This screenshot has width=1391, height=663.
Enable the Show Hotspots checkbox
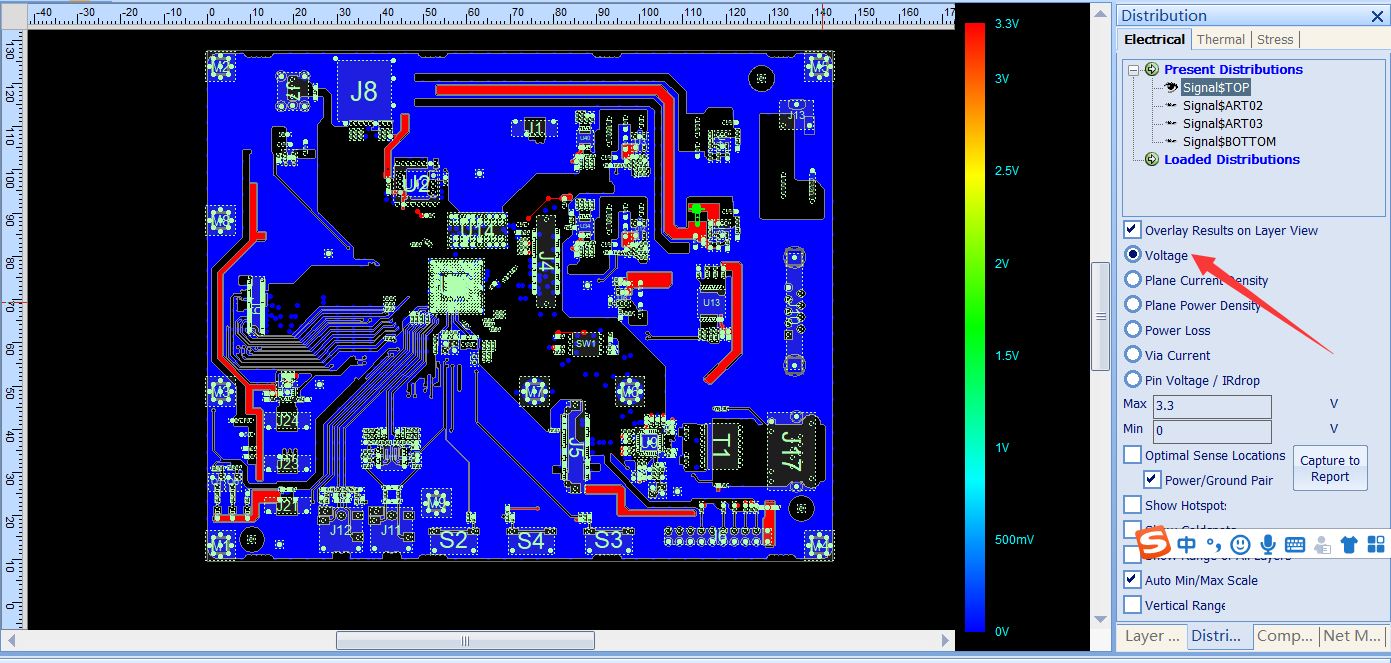(x=1132, y=505)
